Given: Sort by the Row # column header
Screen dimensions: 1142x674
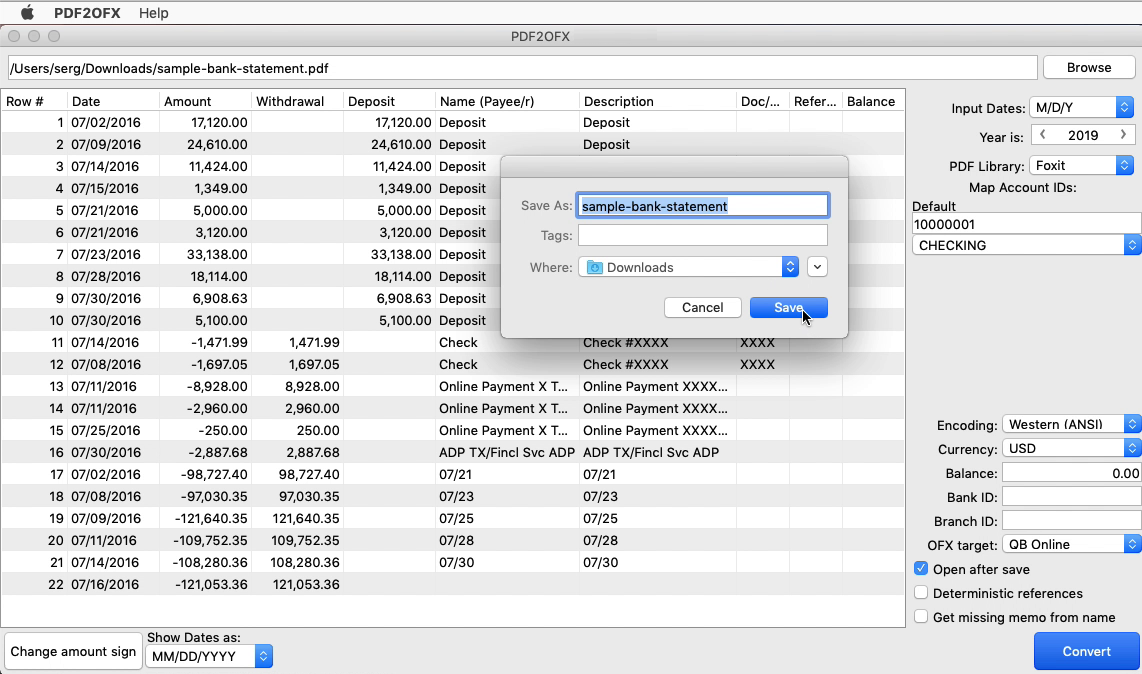Looking at the screenshot, I should coord(34,101).
